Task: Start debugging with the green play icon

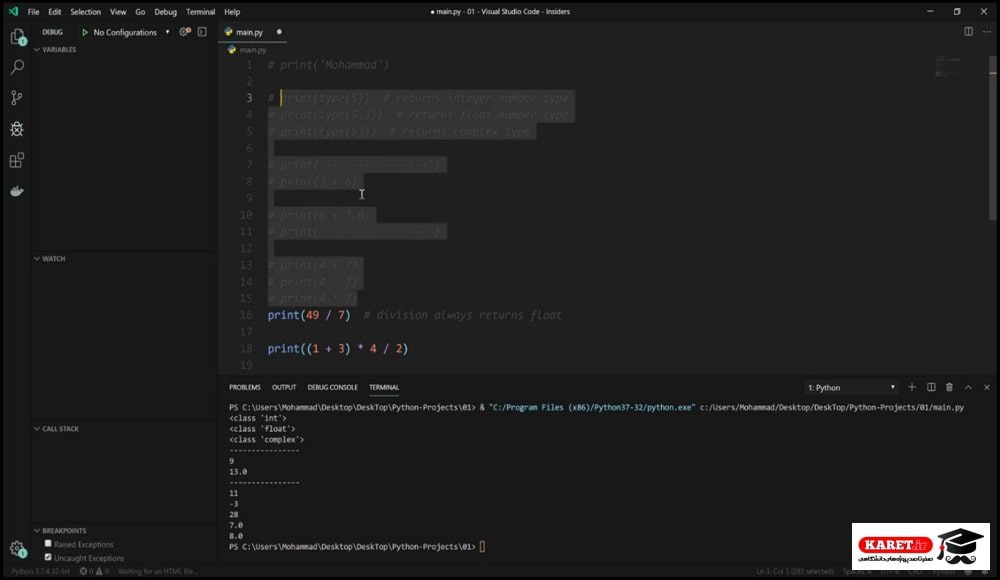Action: tap(85, 32)
